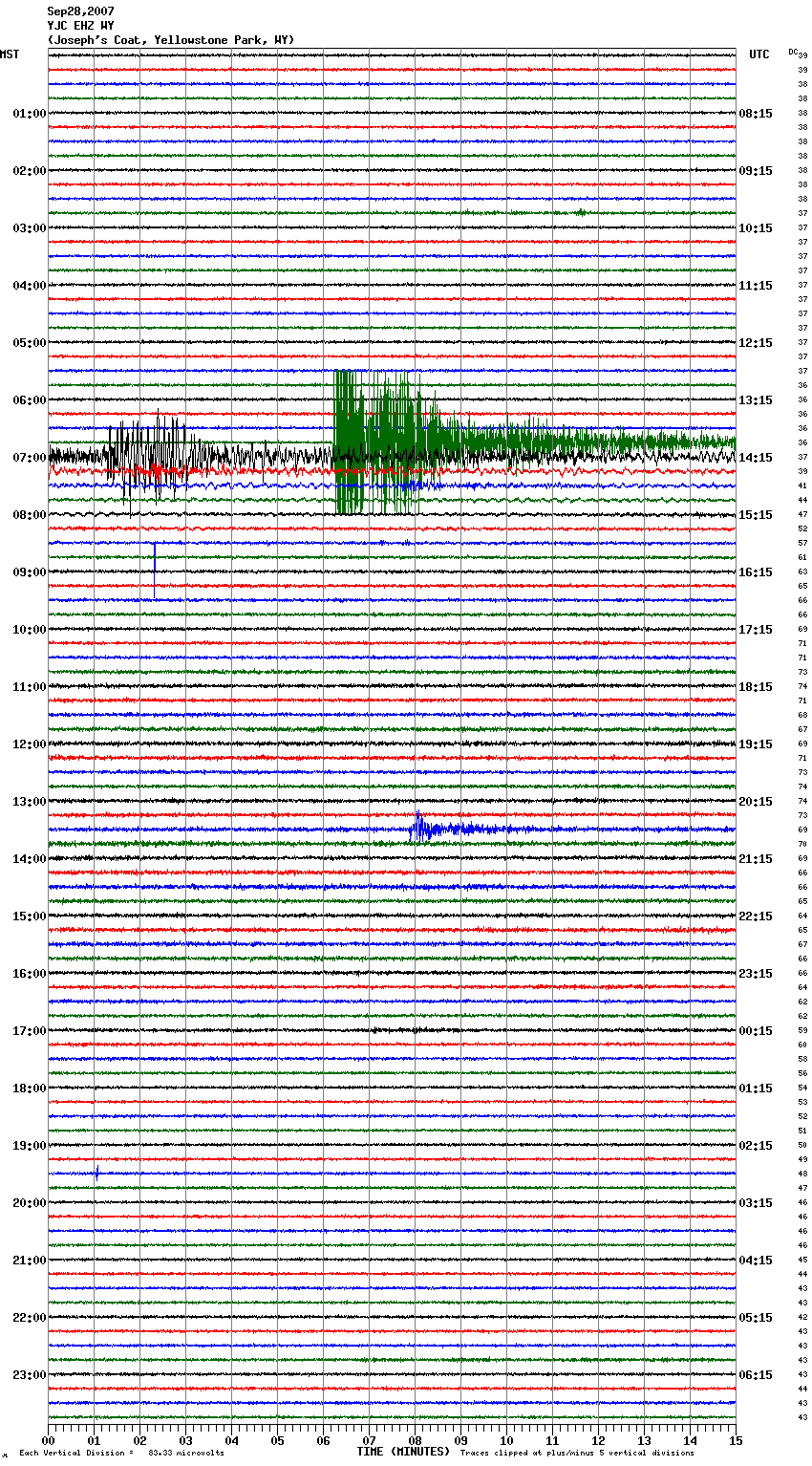Click the date header Sep28,2007
The width and height of the screenshot is (812, 1466).
(x=80, y=11)
